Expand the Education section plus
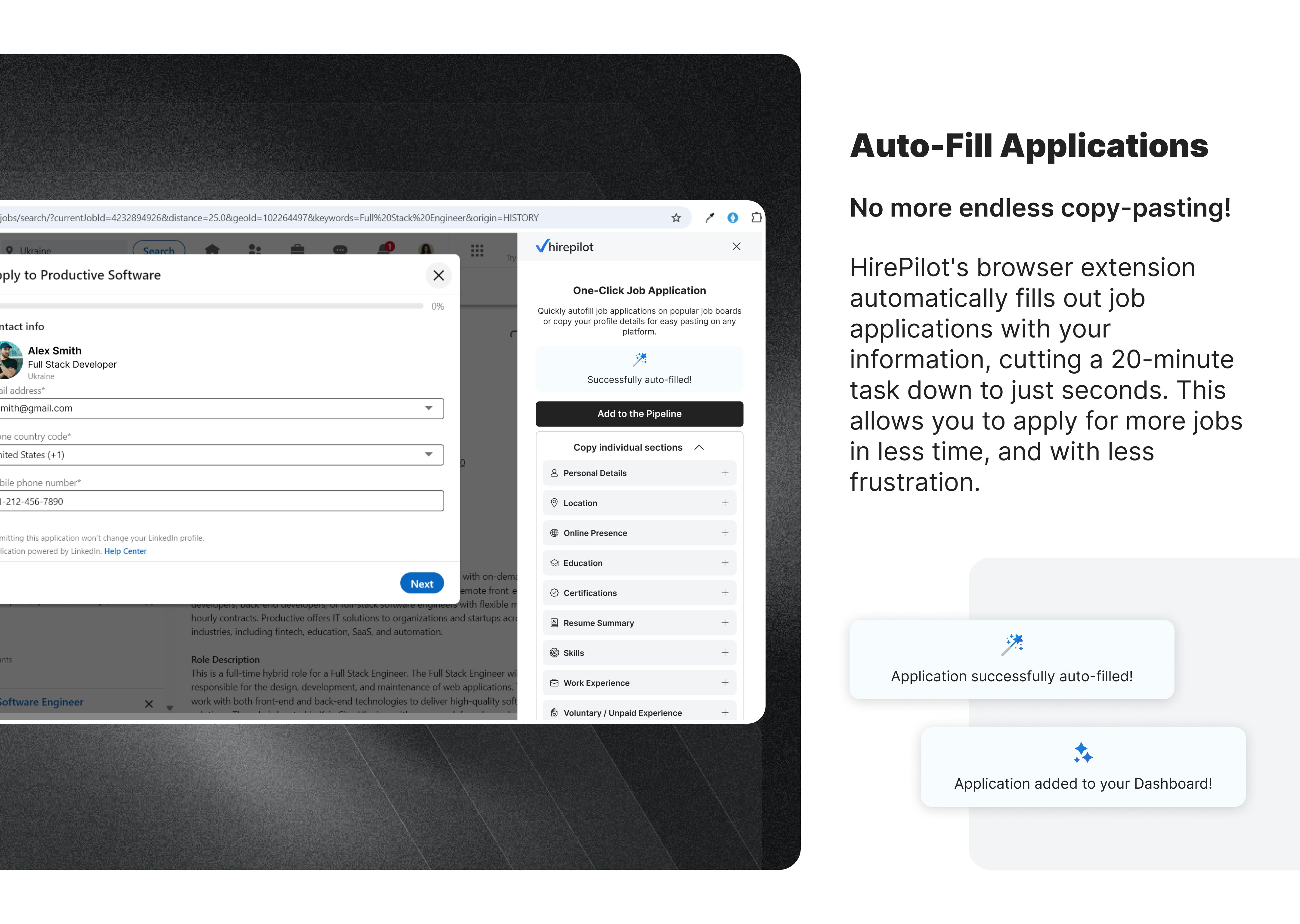Viewport: 1300px width, 924px height. 725,563
